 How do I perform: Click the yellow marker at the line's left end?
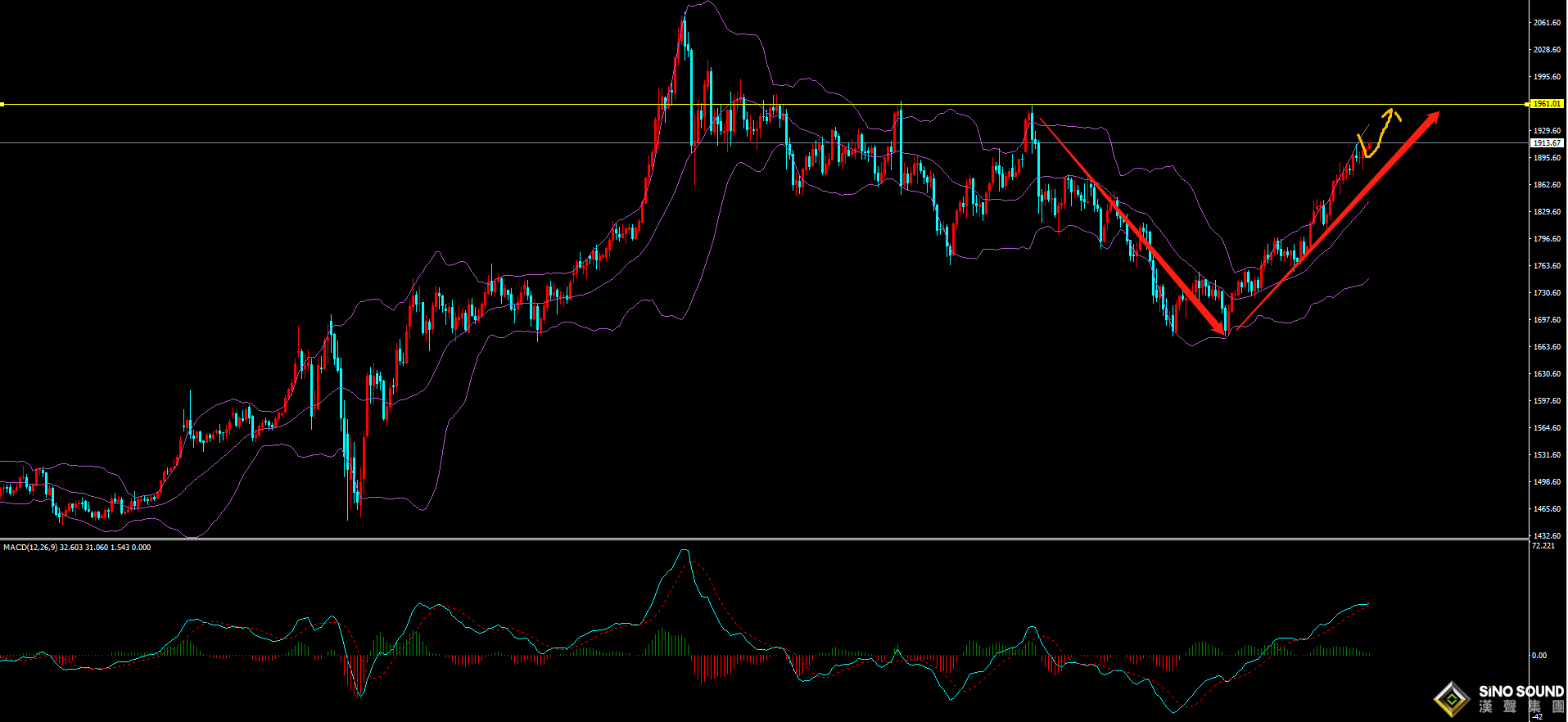(x=2, y=104)
